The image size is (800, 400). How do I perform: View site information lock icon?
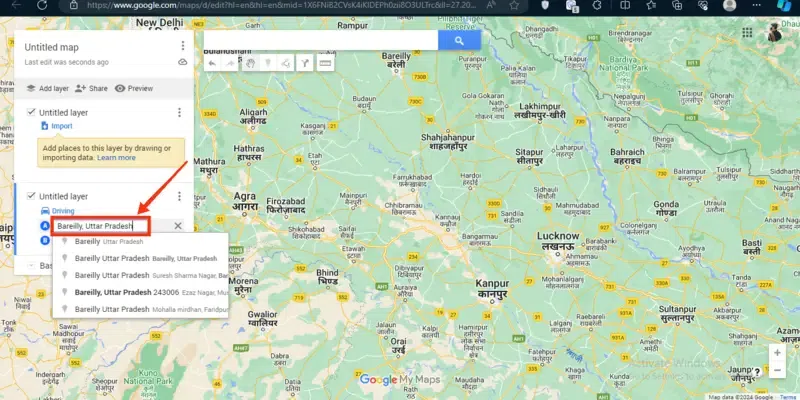coord(74,5)
